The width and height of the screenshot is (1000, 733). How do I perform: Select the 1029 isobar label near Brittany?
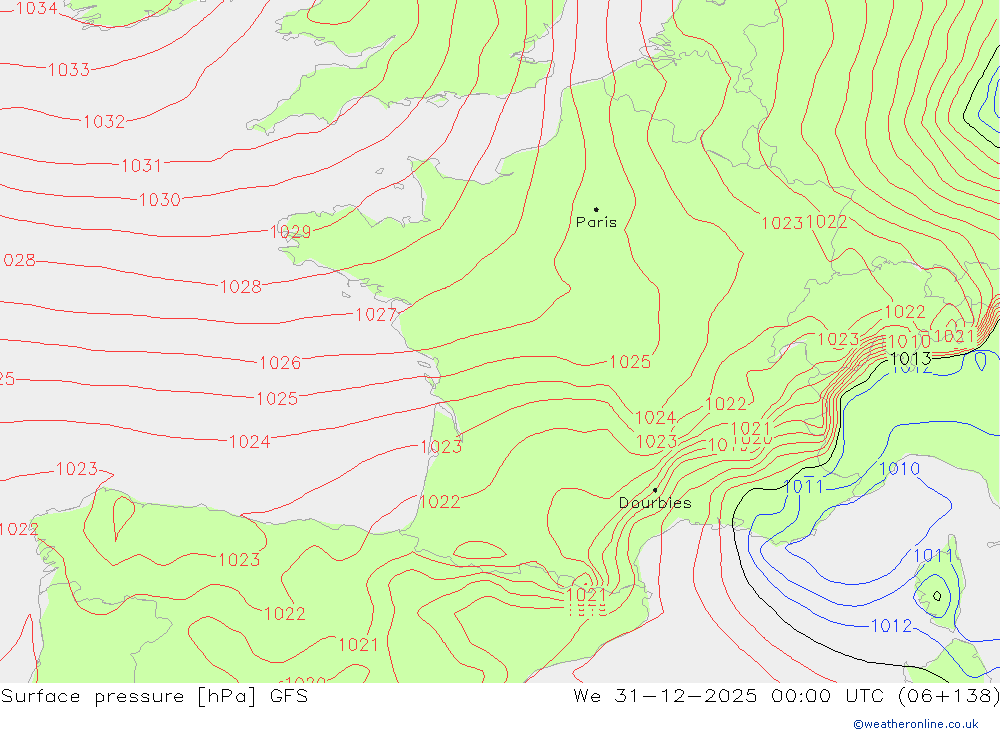[290, 232]
